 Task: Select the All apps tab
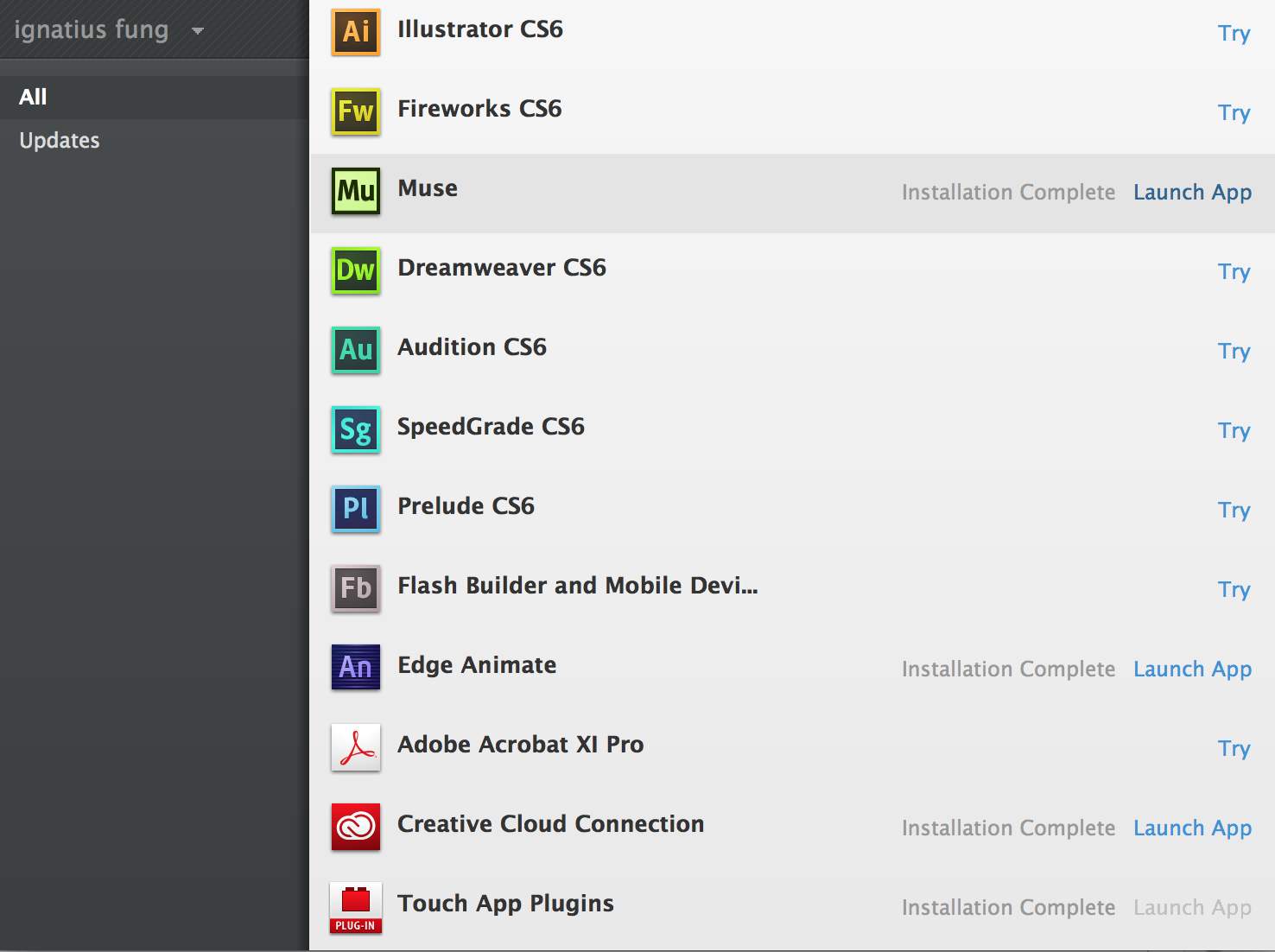click(x=33, y=96)
